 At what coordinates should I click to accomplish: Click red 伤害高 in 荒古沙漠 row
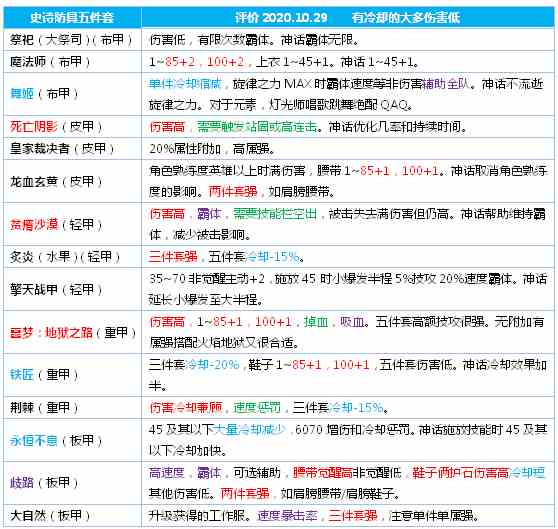(x=167, y=214)
